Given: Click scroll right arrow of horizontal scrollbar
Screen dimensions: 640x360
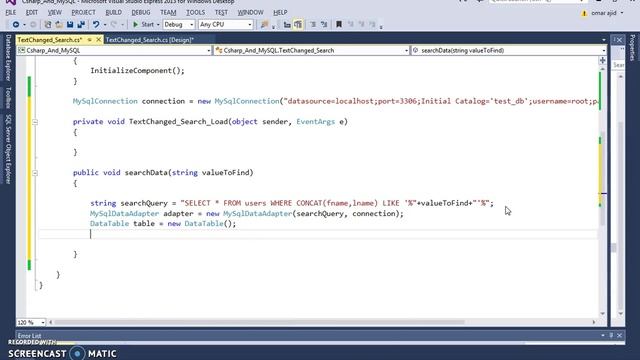Looking at the screenshot, I should pos(593,322).
